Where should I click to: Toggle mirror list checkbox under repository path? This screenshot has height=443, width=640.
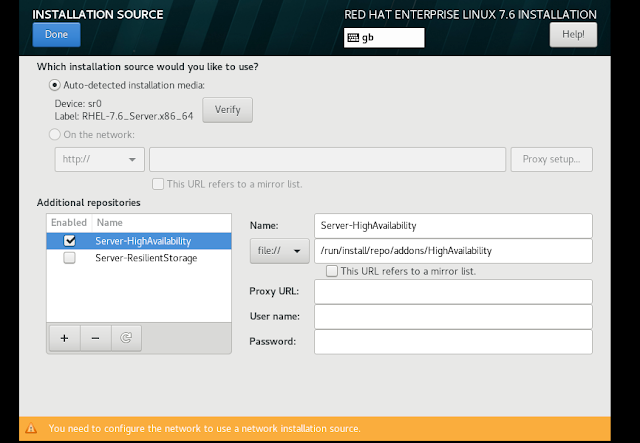pyautogui.click(x=332, y=271)
